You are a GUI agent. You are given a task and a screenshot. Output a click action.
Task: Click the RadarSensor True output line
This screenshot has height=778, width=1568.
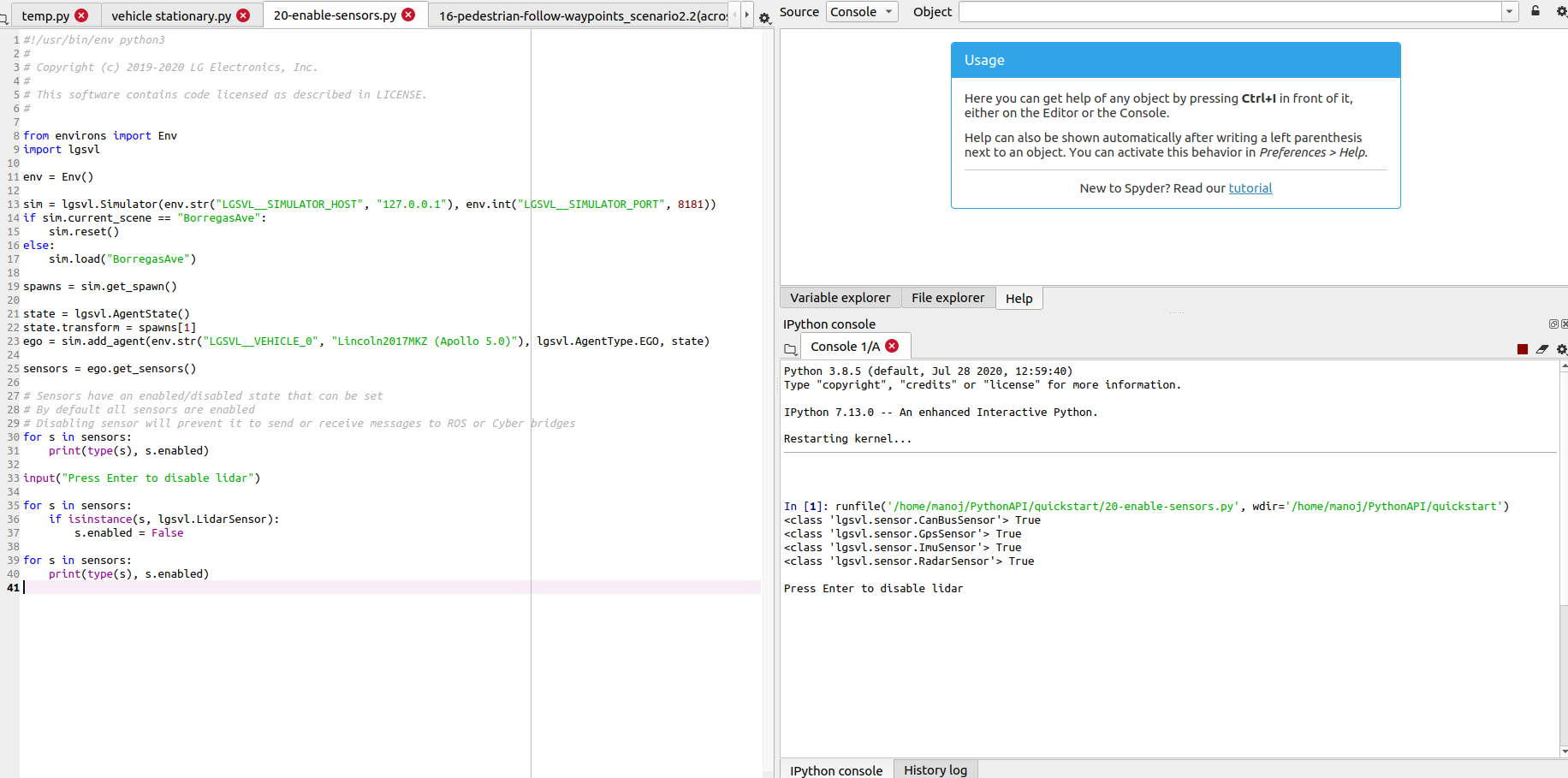click(909, 561)
